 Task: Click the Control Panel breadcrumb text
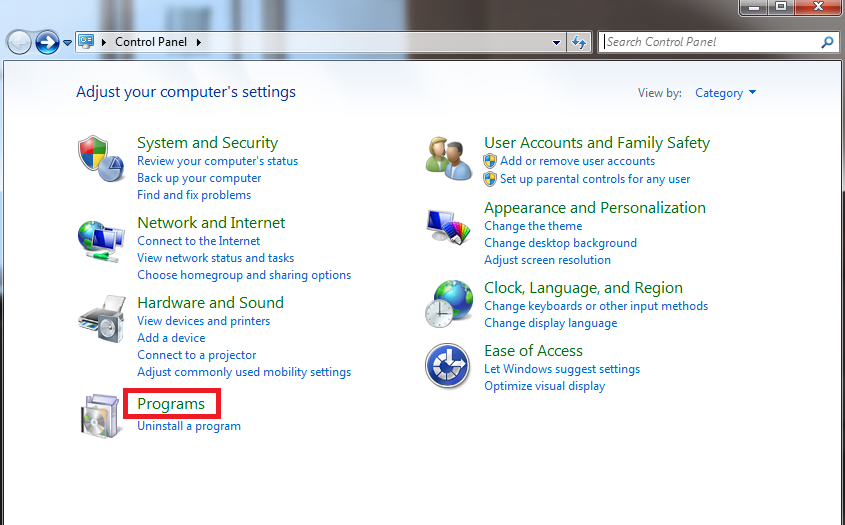tap(151, 42)
